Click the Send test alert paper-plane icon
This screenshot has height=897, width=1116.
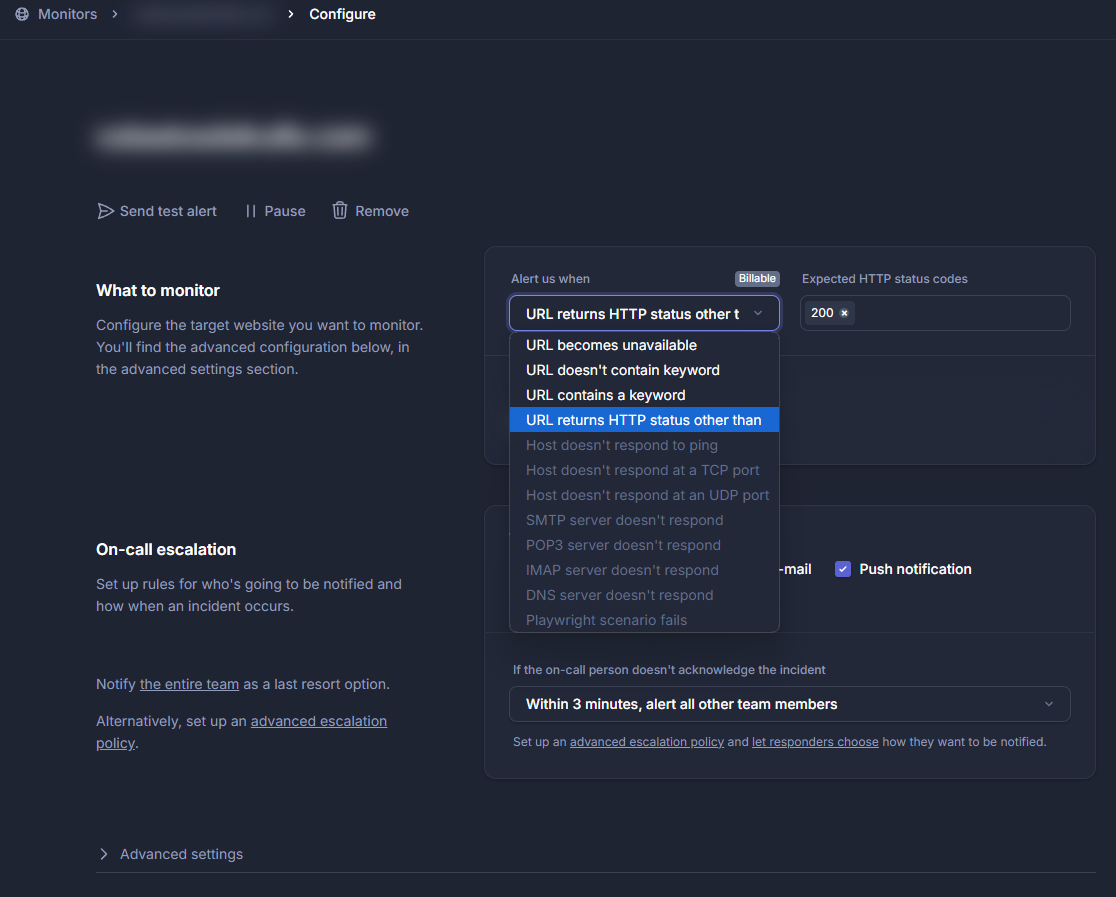pos(105,211)
